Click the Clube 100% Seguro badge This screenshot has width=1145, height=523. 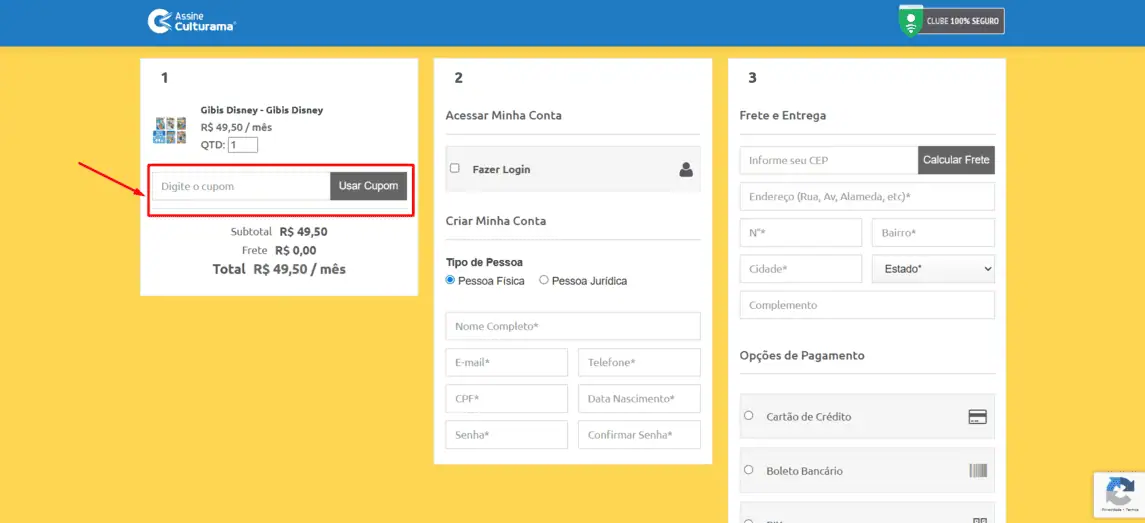coord(951,20)
